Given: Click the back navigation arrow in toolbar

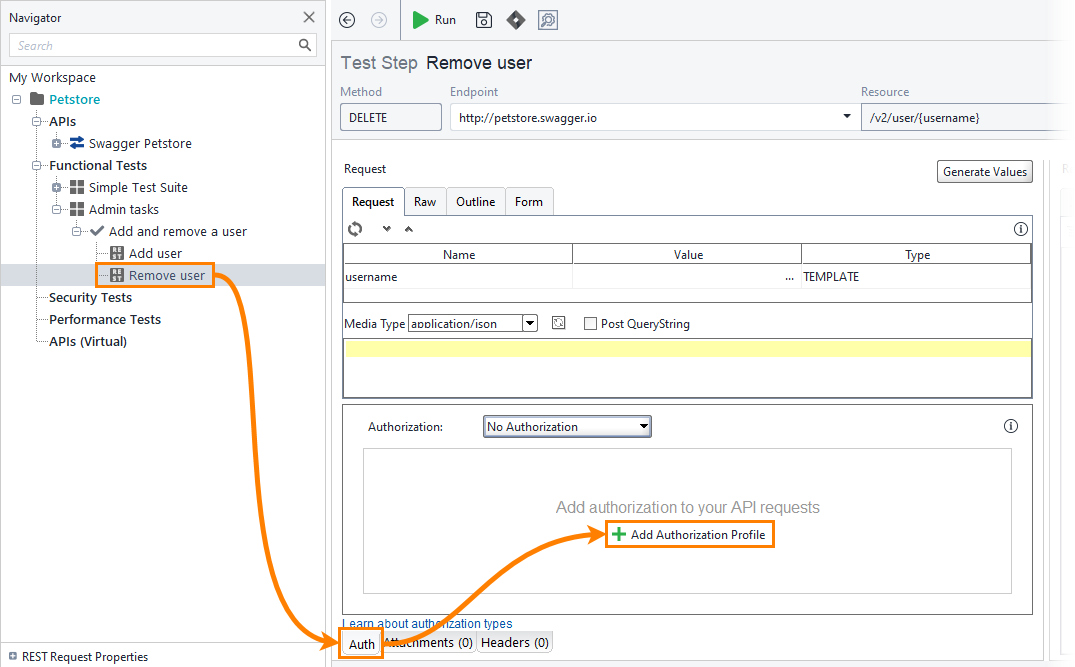Looking at the screenshot, I should pos(348,20).
